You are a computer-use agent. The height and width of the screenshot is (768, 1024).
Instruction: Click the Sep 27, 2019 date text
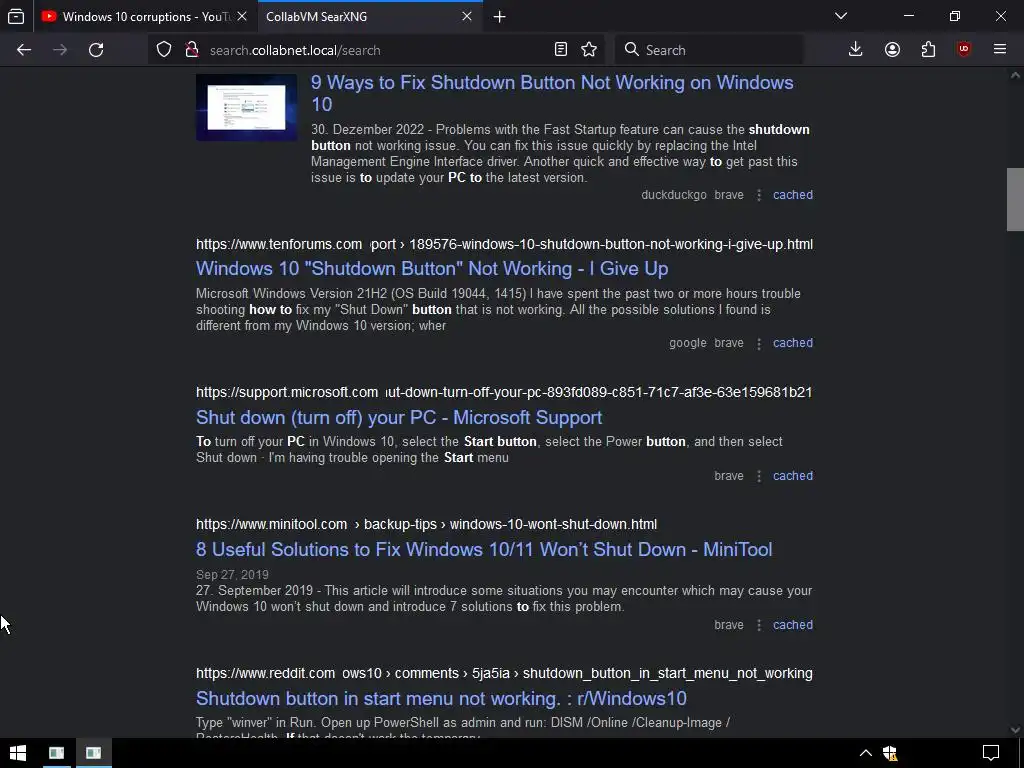point(232,575)
